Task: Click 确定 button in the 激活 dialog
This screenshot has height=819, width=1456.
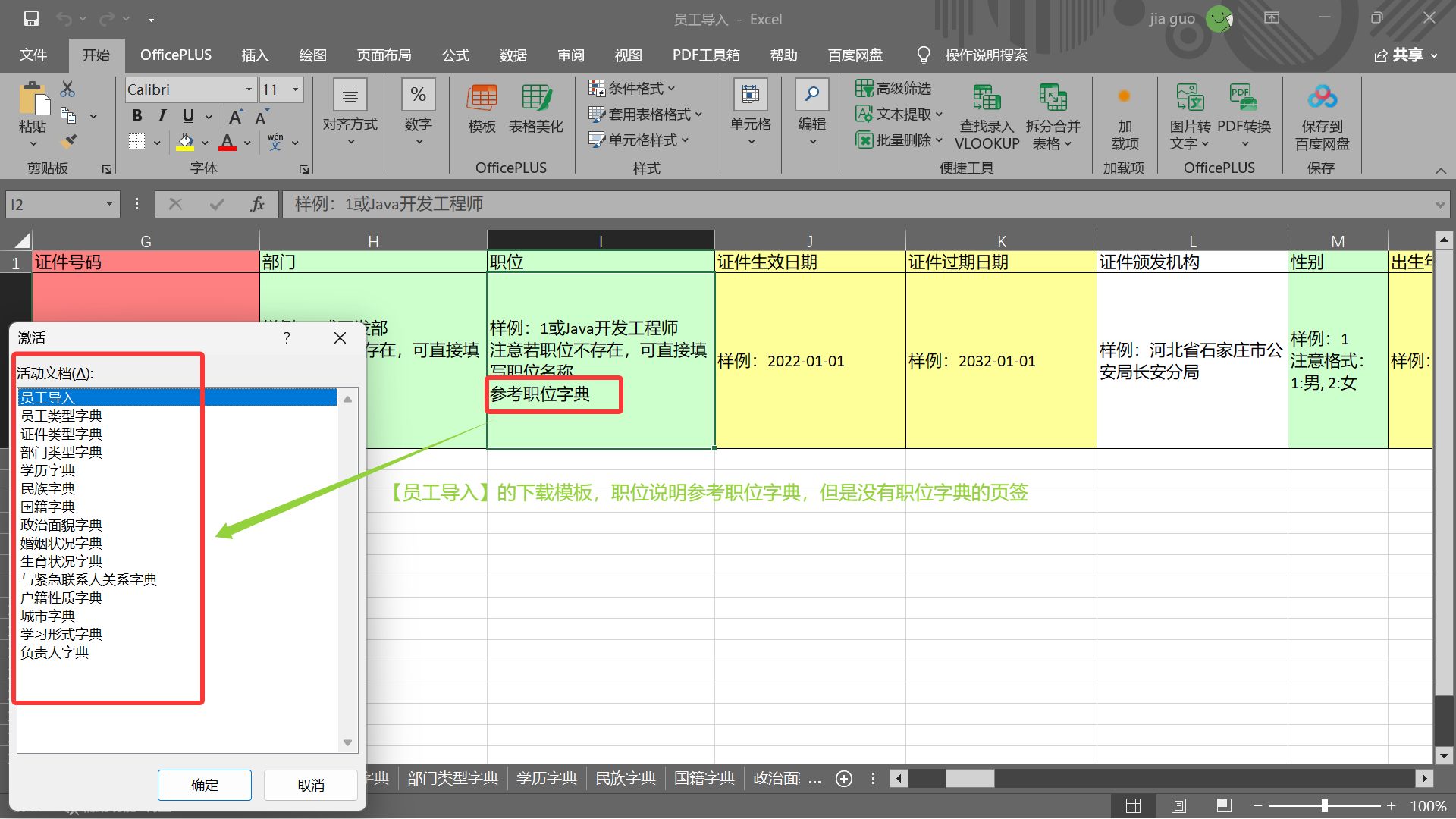Action: (205, 785)
